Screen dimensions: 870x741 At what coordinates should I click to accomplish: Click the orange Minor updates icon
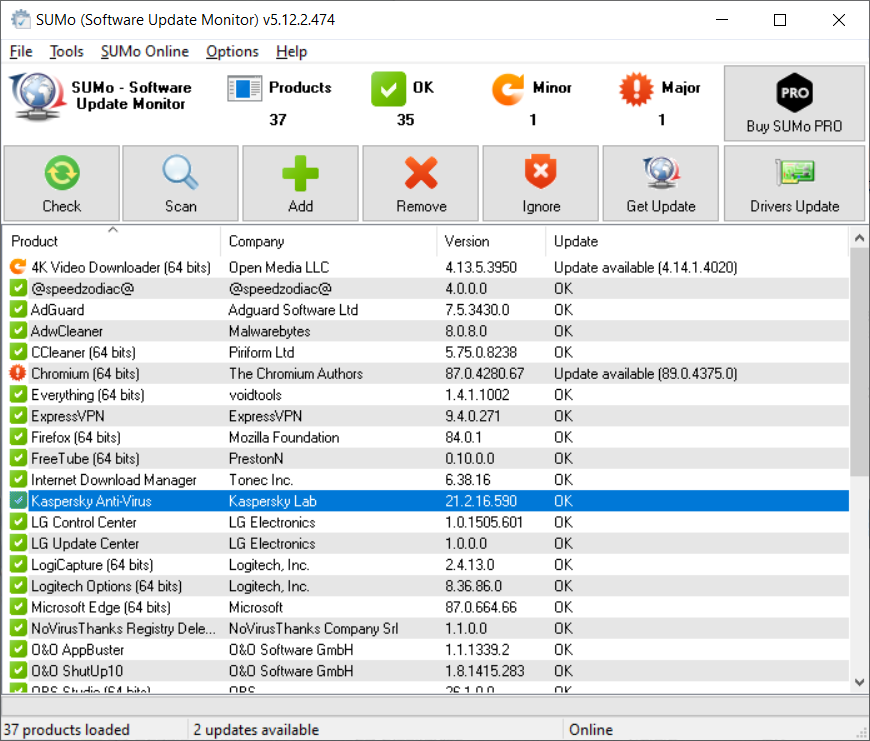tap(508, 89)
